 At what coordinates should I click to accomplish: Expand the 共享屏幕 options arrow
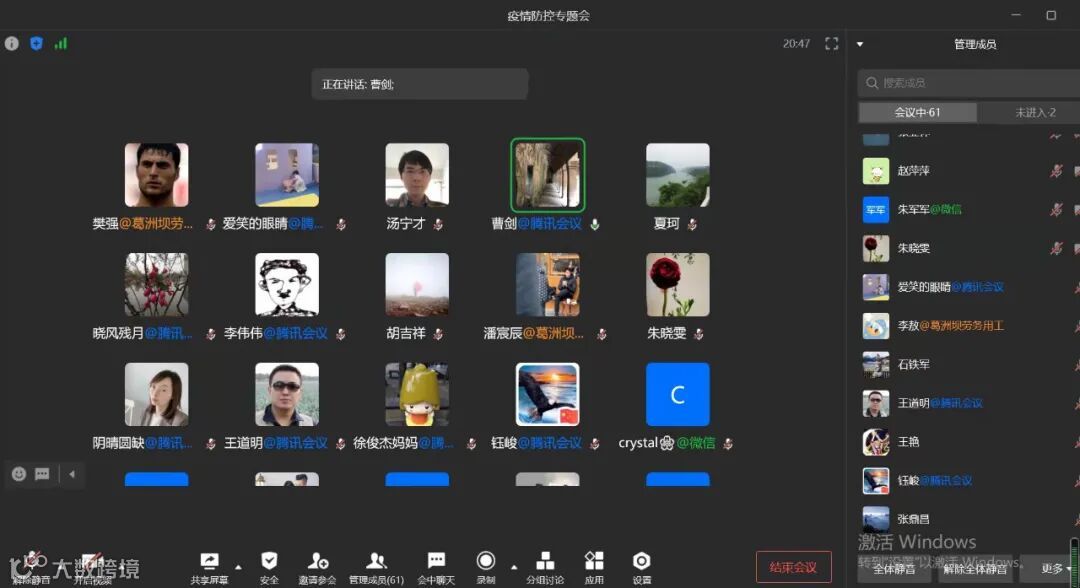click(238, 567)
